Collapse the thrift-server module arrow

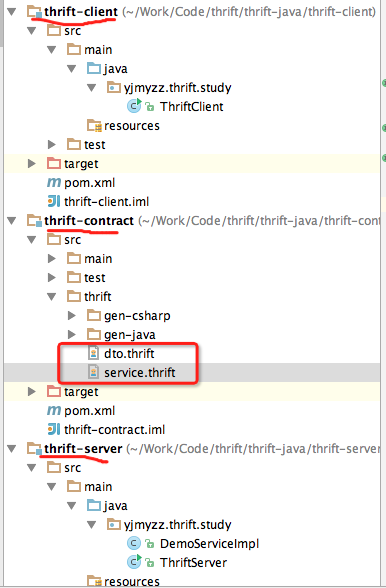12,448
